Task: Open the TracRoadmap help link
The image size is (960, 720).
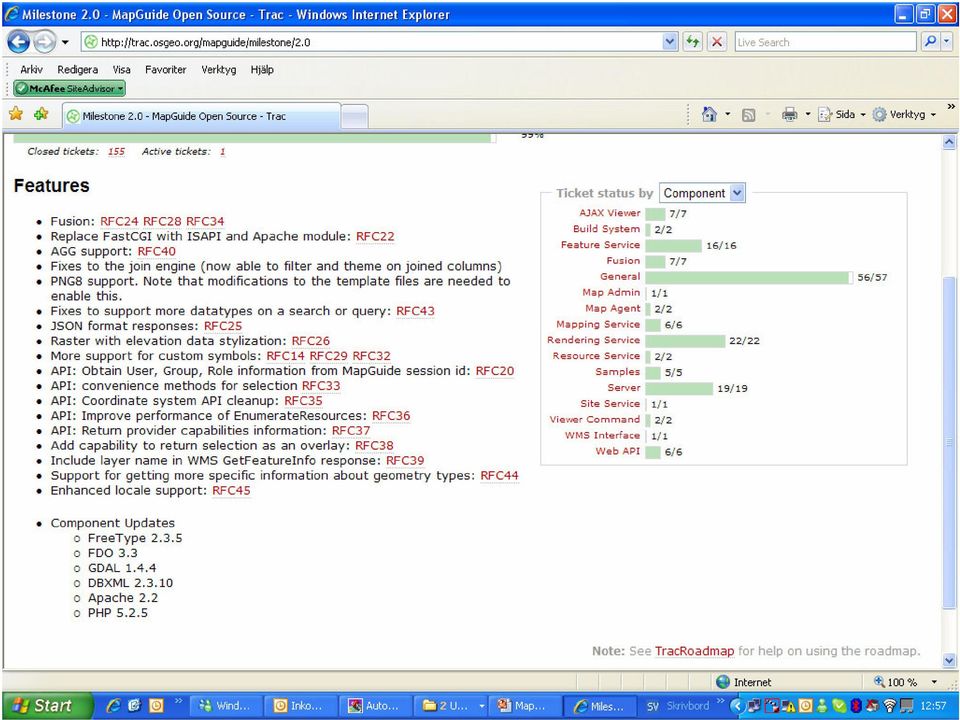Action: [x=694, y=651]
